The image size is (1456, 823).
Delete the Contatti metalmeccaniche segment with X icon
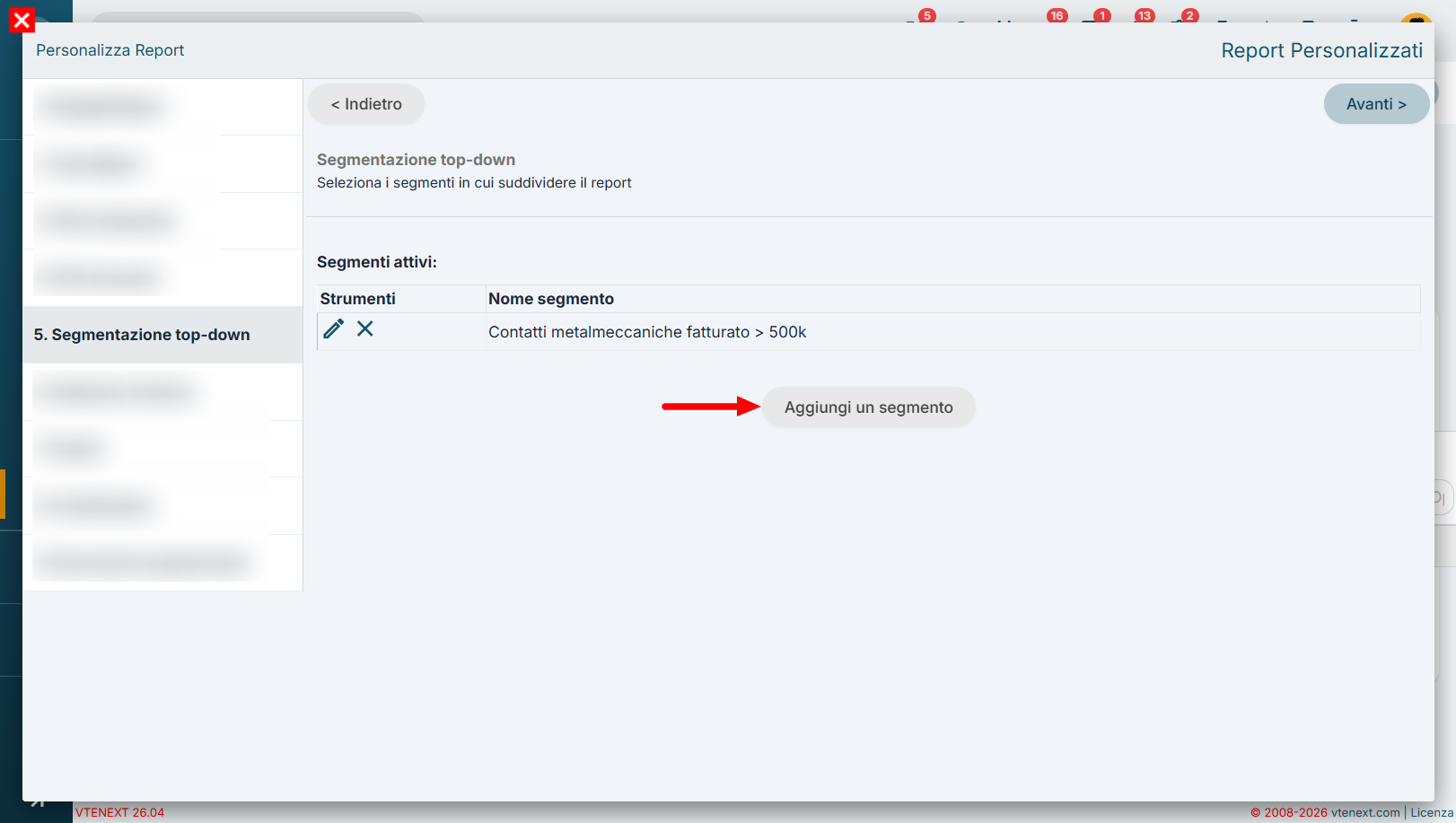(365, 328)
